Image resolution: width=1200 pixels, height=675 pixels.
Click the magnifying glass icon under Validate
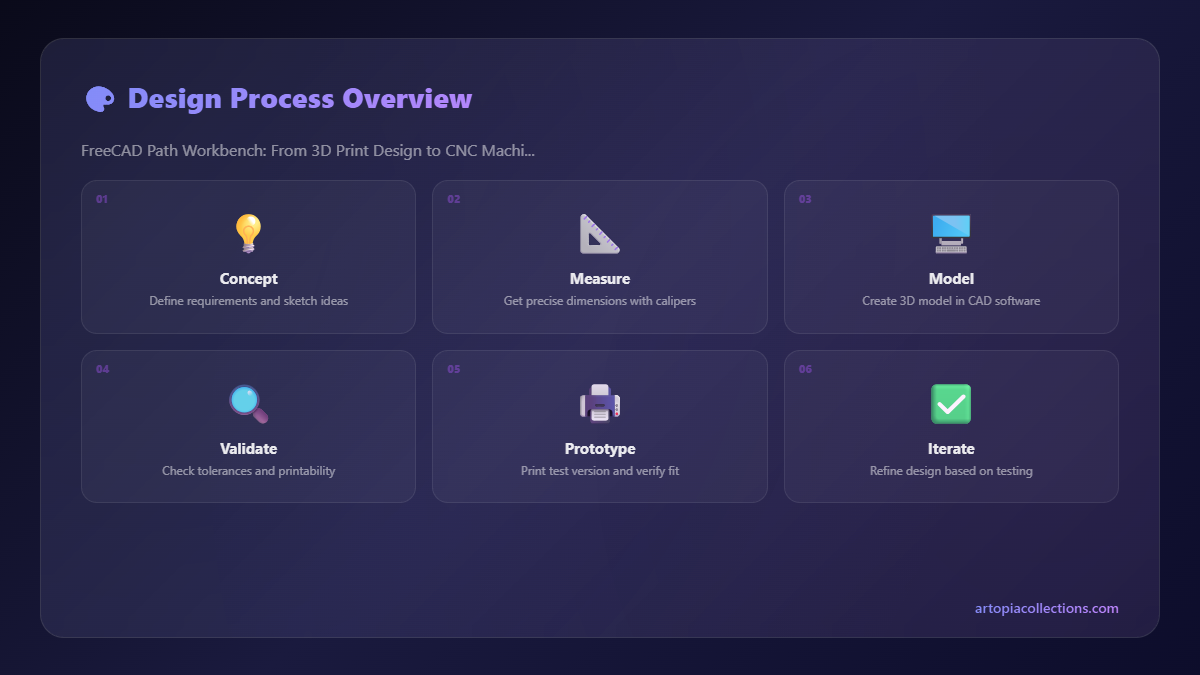pyautogui.click(x=247, y=403)
